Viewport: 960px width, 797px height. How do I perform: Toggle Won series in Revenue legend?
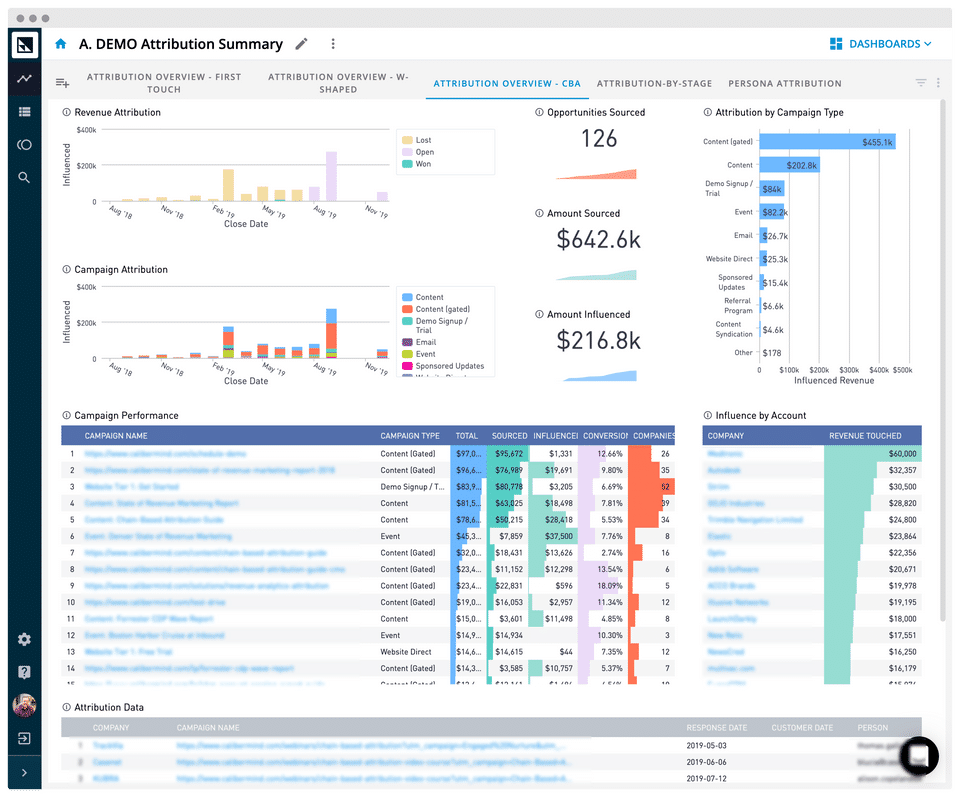[417, 163]
